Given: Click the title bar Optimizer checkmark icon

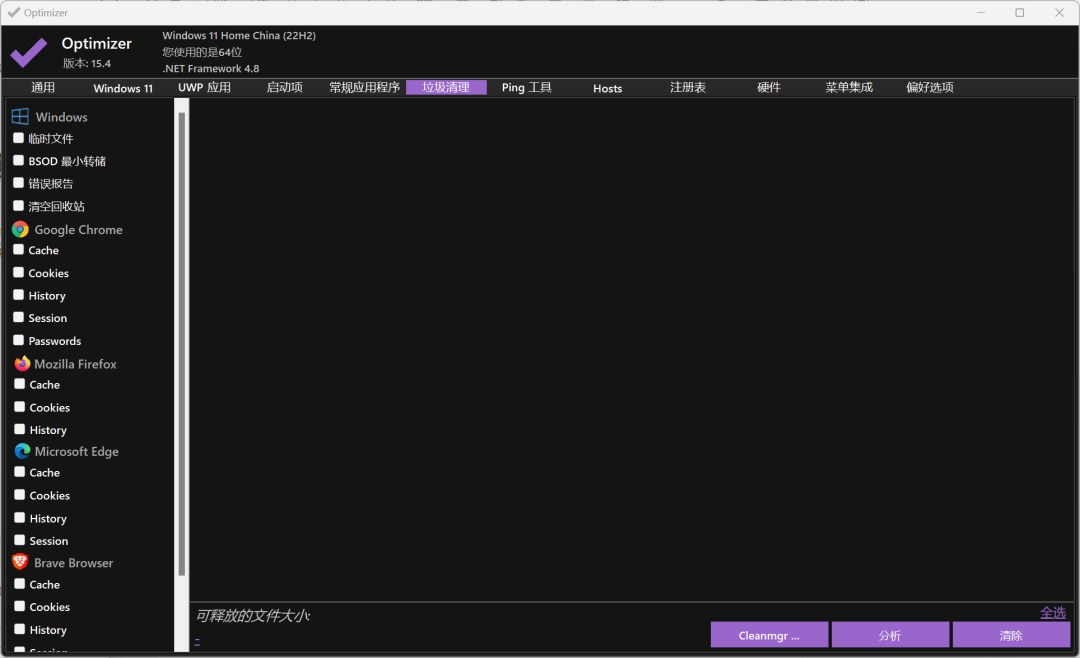Looking at the screenshot, I should tap(14, 12).
